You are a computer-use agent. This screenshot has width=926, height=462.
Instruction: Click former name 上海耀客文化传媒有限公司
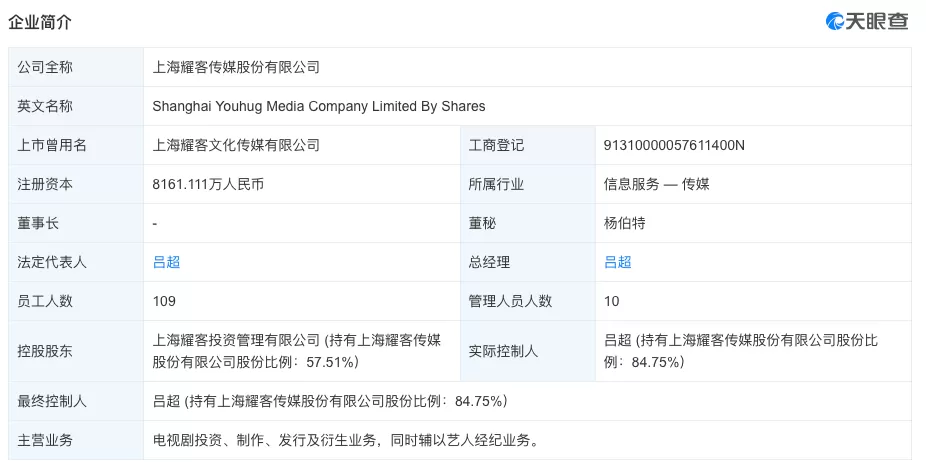coord(236,145)
